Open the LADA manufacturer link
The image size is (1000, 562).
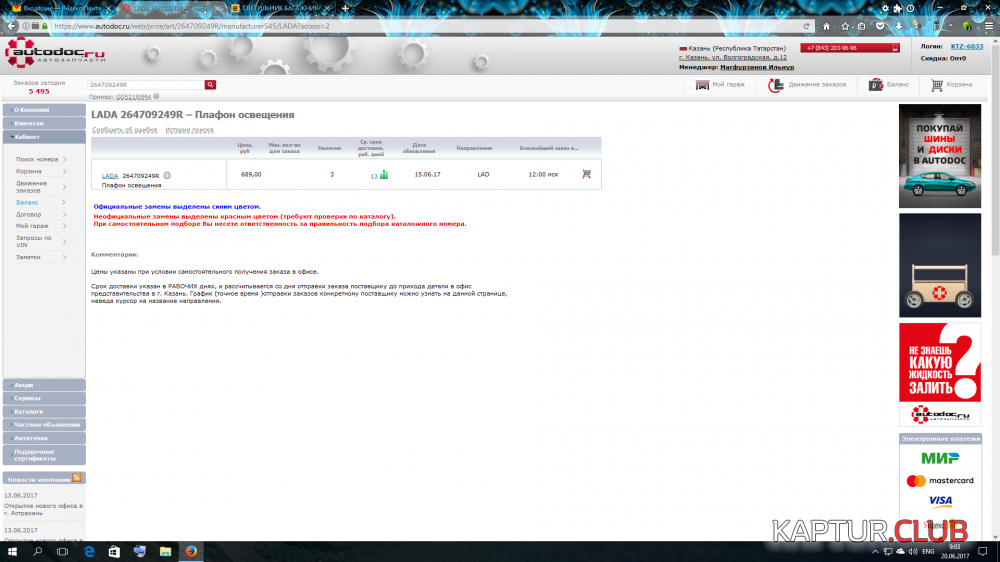(110, 175)
